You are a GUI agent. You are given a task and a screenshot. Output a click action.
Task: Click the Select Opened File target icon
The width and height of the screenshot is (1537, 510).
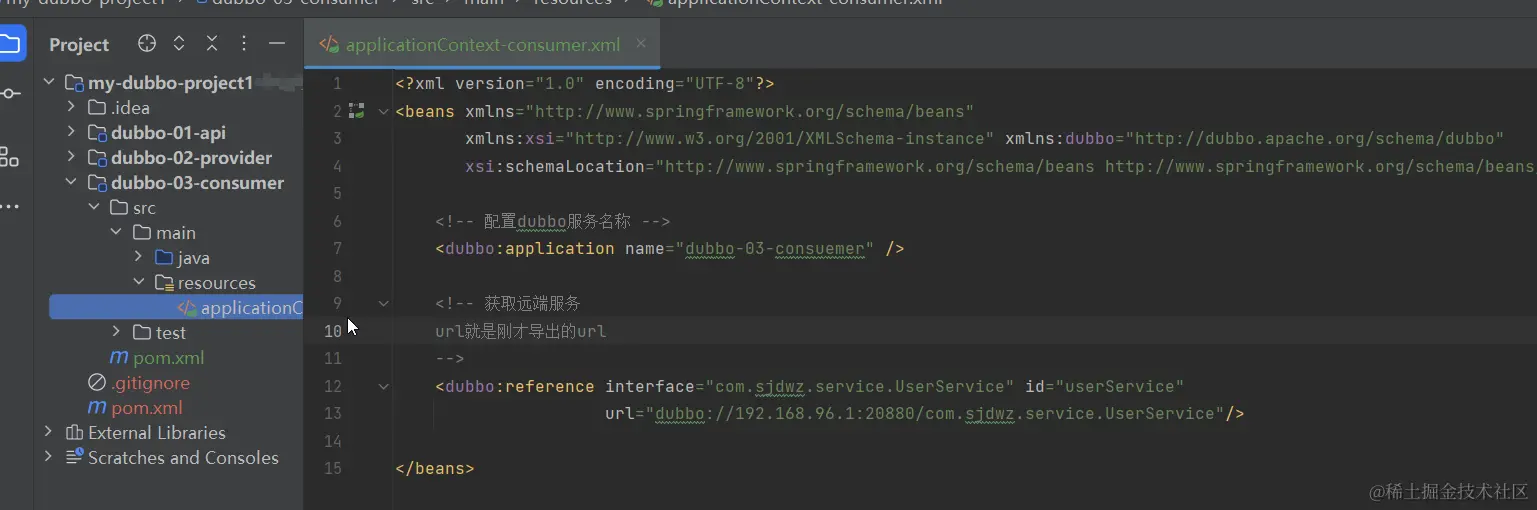click(147, 44)
